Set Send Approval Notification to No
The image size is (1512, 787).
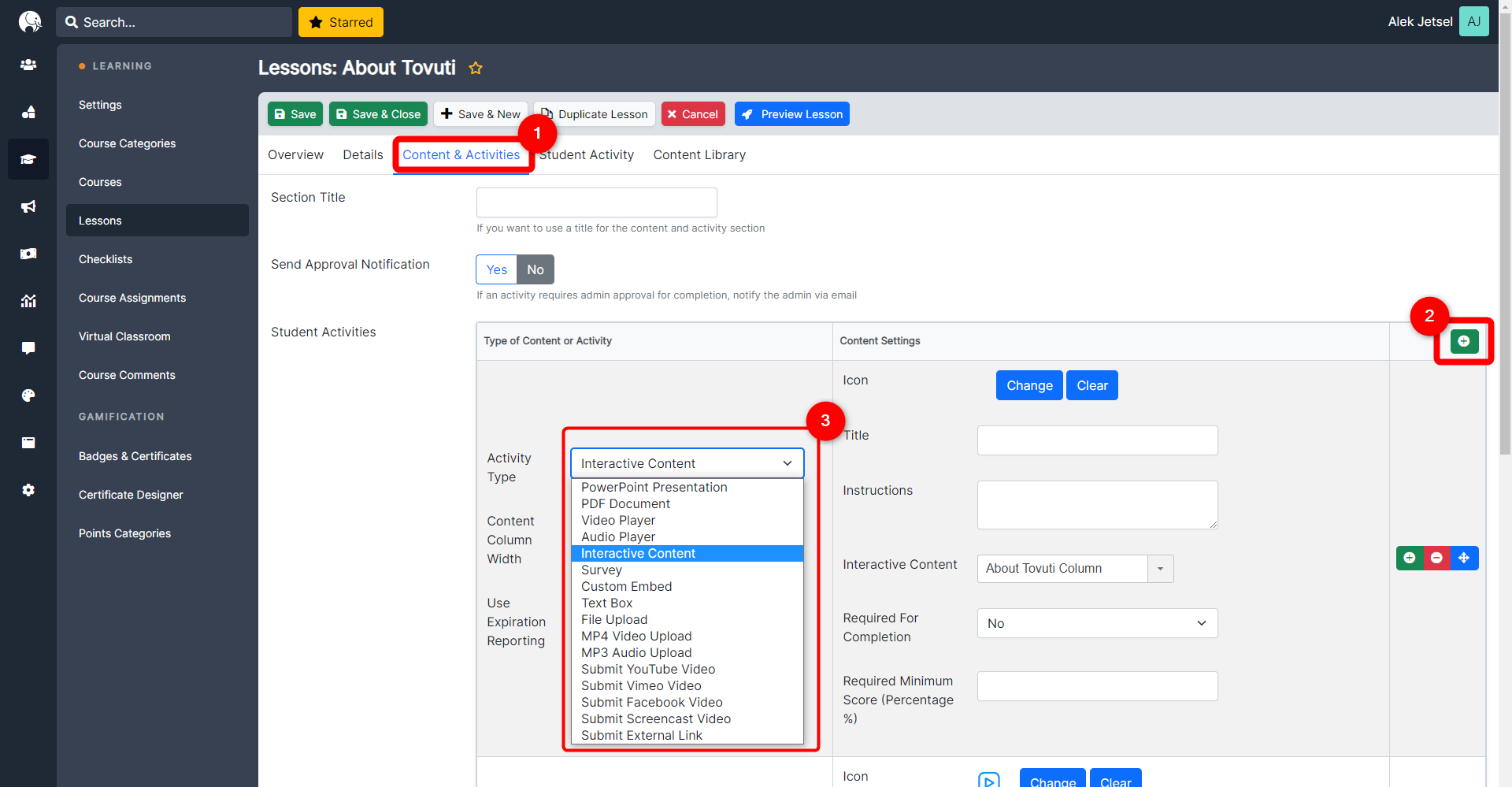coord(535,269)
